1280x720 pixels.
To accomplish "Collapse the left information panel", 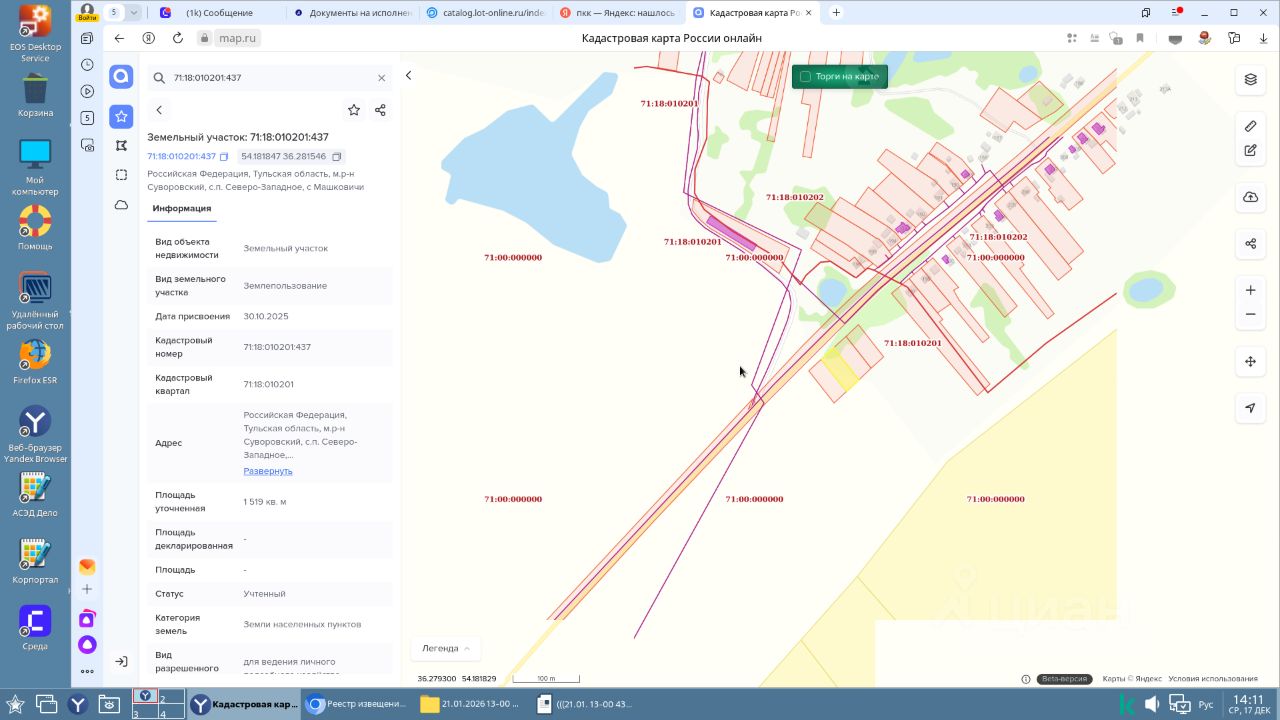I will [408, 76].
